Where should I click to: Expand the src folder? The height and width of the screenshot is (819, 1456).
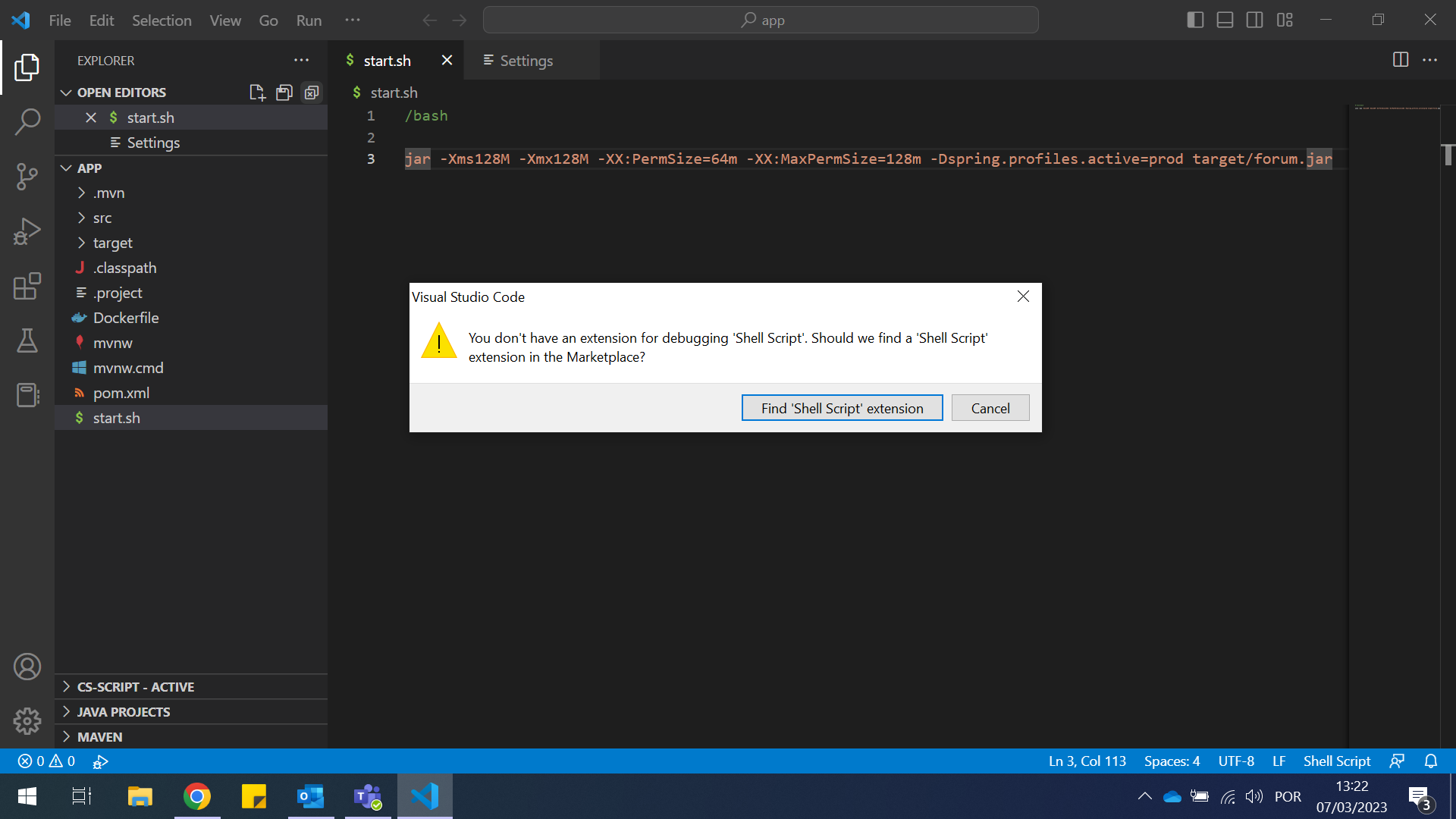191,218
